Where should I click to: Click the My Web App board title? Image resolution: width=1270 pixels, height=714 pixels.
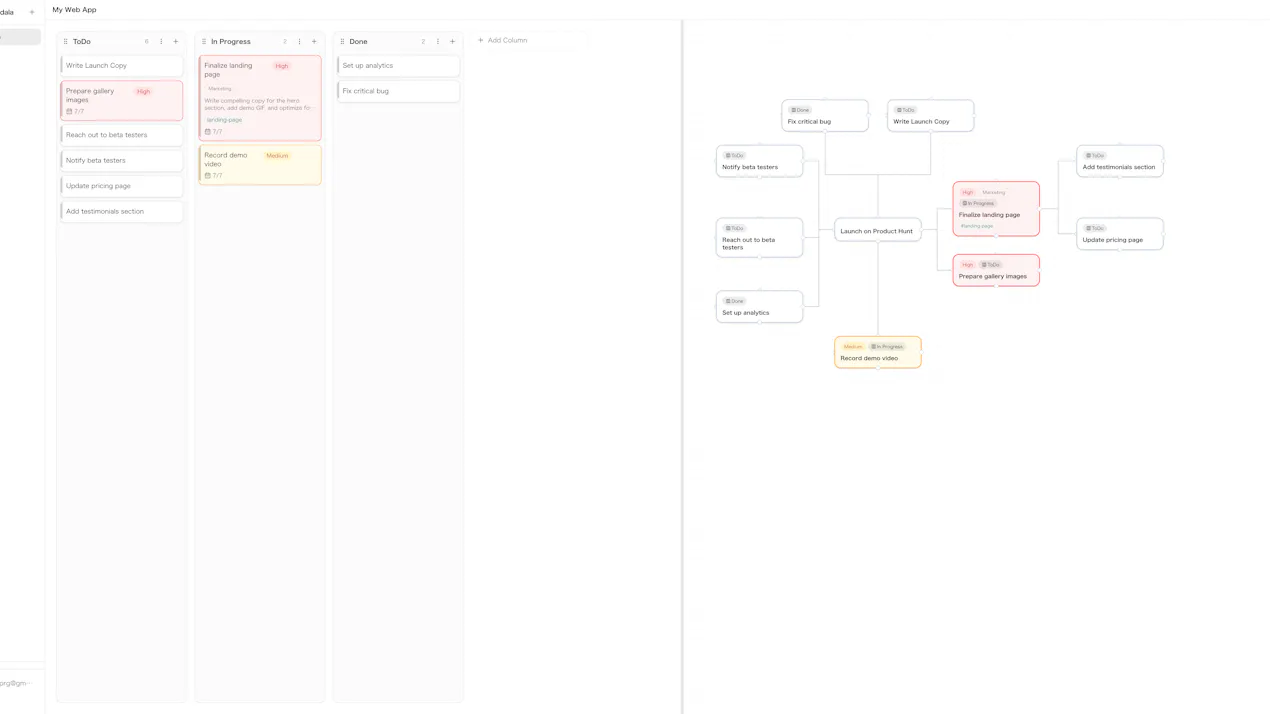pyautogui.click(x=74, y=10)
